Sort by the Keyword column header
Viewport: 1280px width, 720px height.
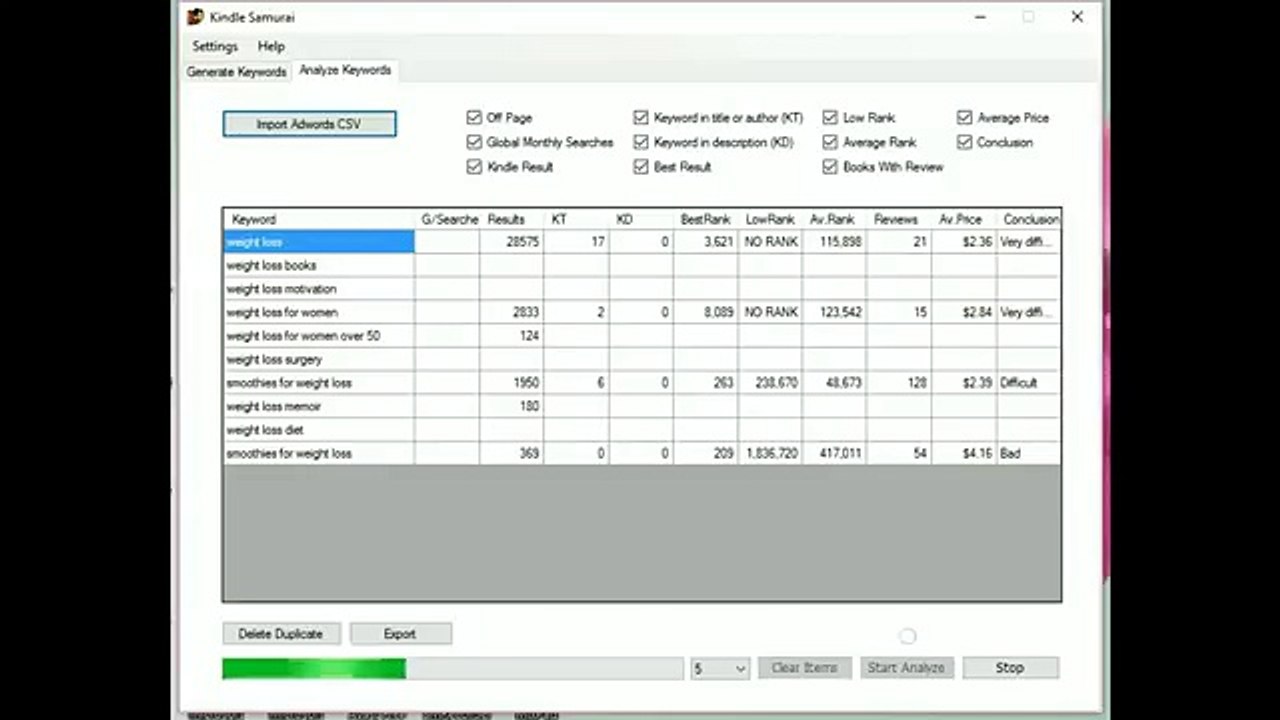[319, 219]
